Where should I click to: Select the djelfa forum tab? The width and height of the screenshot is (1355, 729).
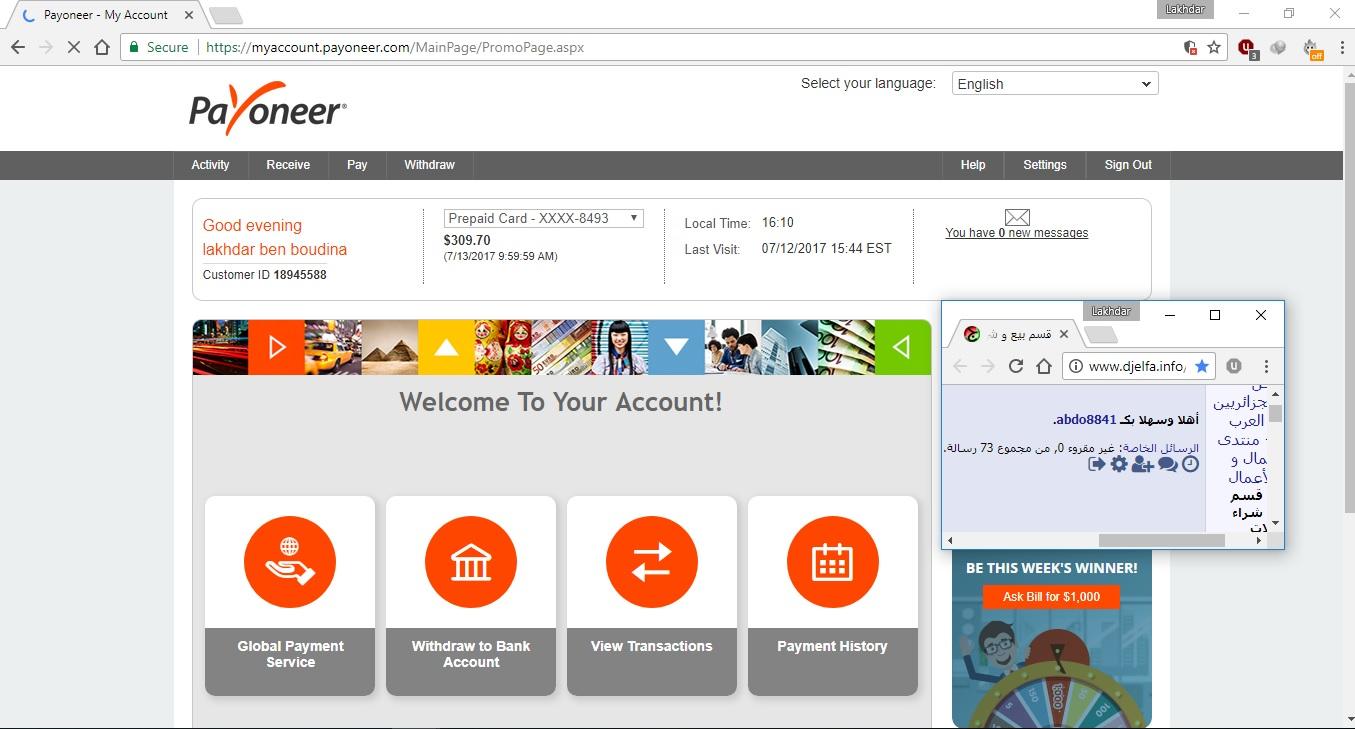point(1017,334)
